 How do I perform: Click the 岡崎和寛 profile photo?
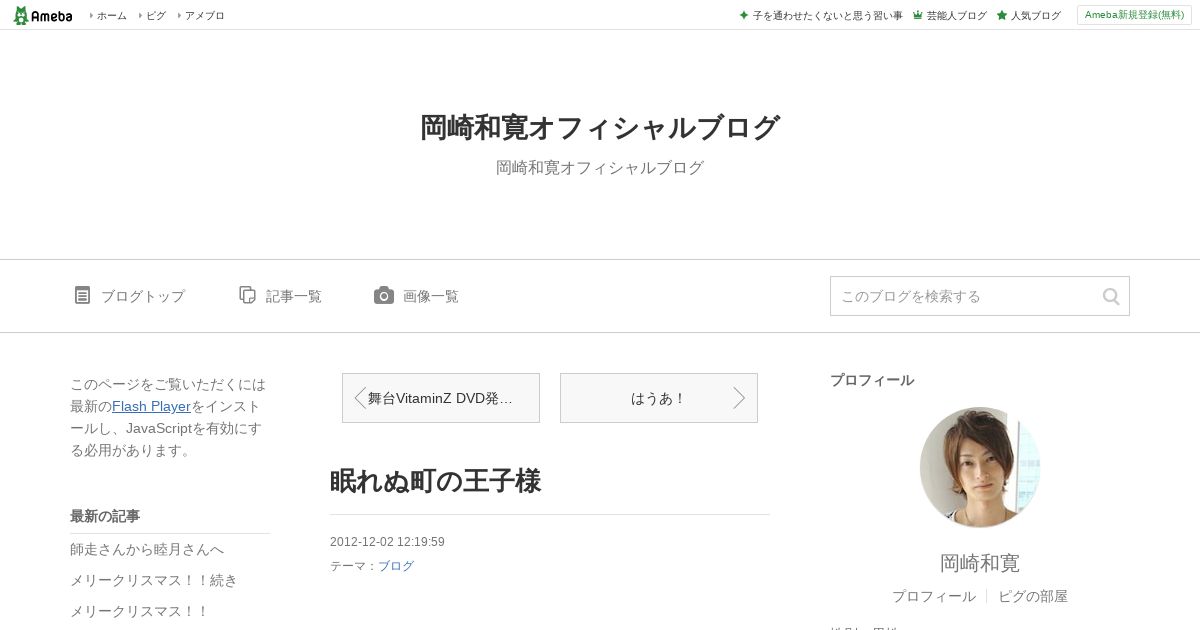tap(980, 467)
